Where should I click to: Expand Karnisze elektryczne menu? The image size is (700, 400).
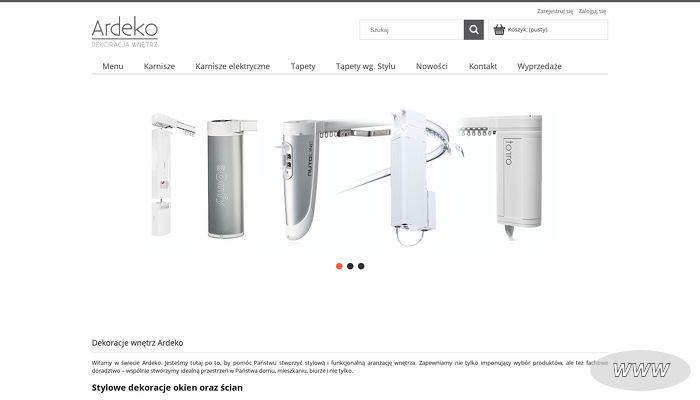pyautogui.click(x=233, y=66)
